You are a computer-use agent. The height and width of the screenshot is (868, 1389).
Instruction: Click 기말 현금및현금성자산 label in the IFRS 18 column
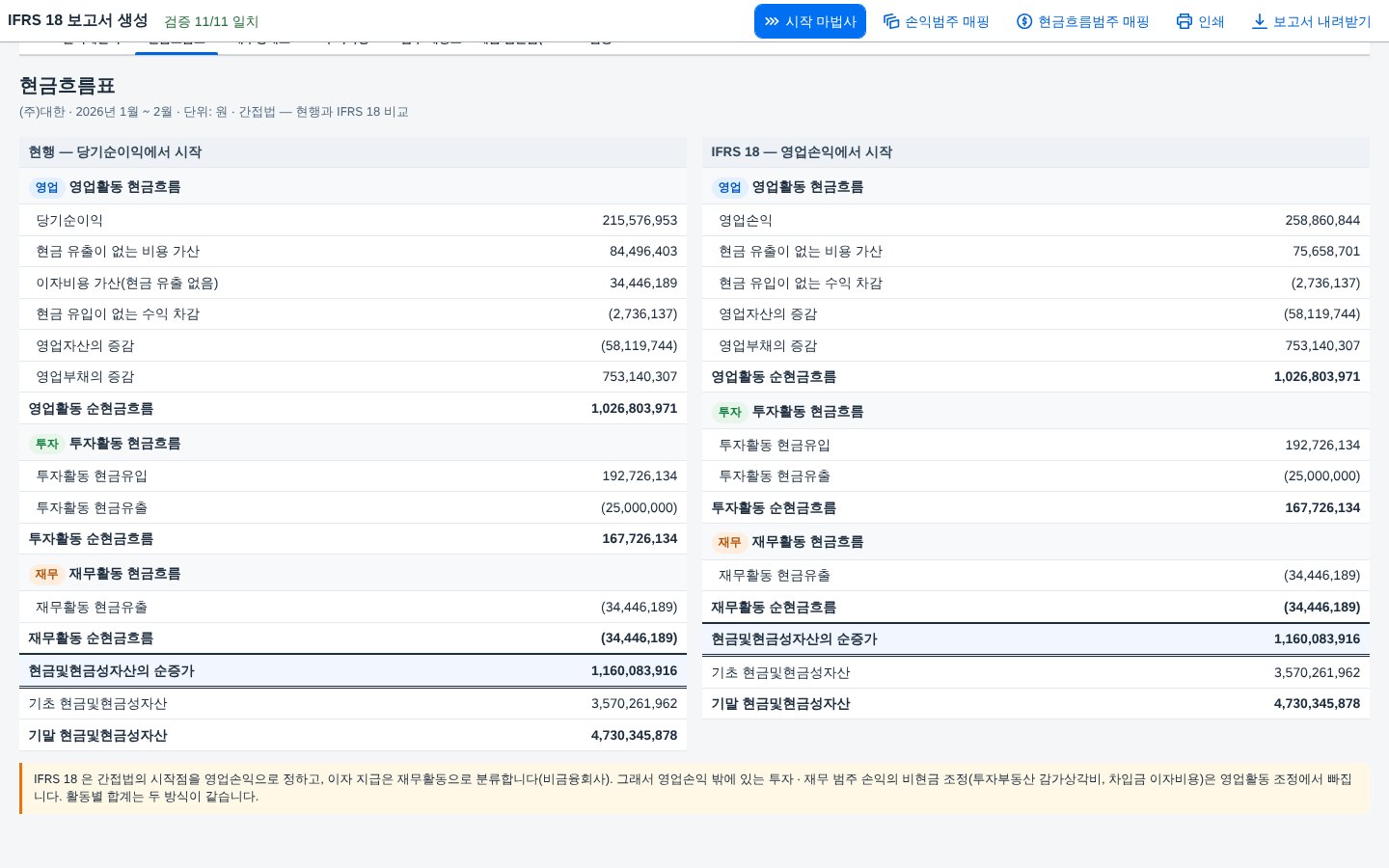(x=780, y=703)
